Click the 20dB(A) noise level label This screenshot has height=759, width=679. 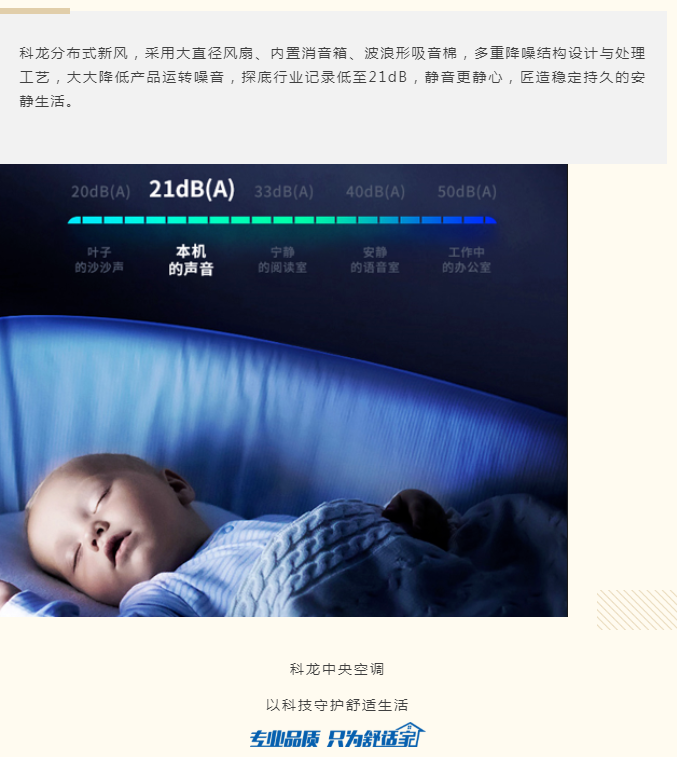click(x=101, y=192)
